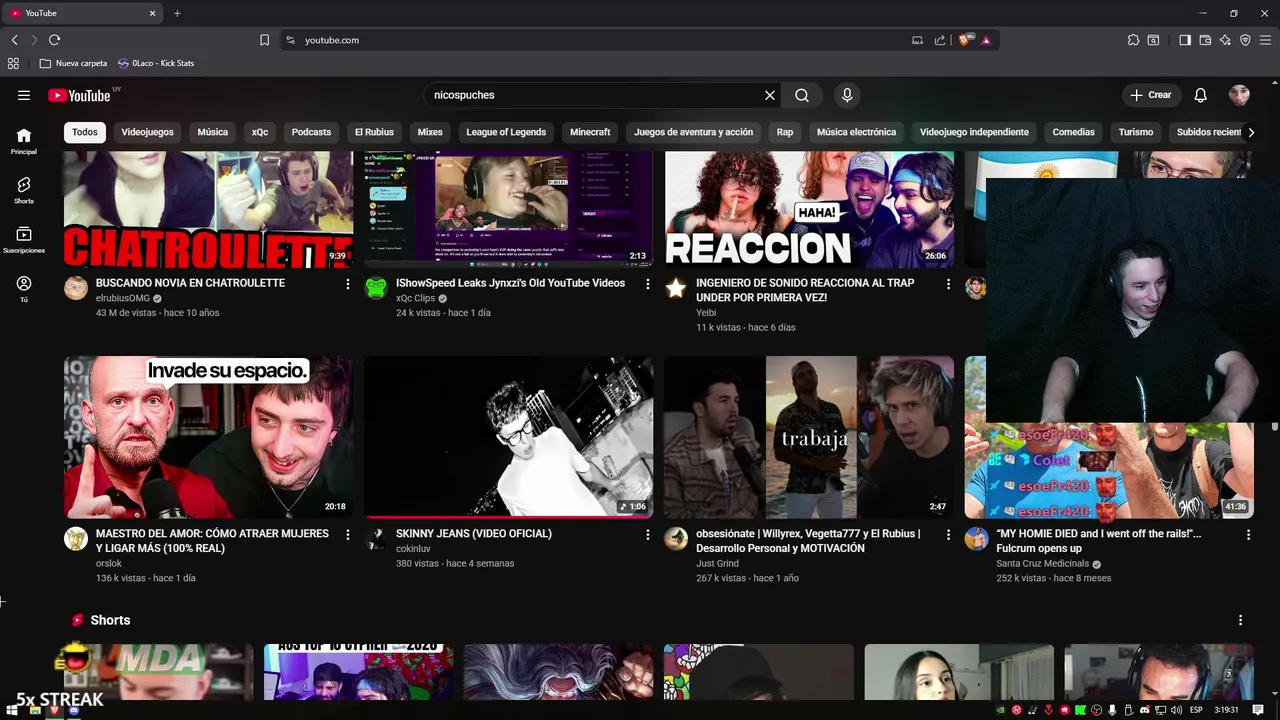
Task: Start voice search with the microphone
Action: click(847, 95)
